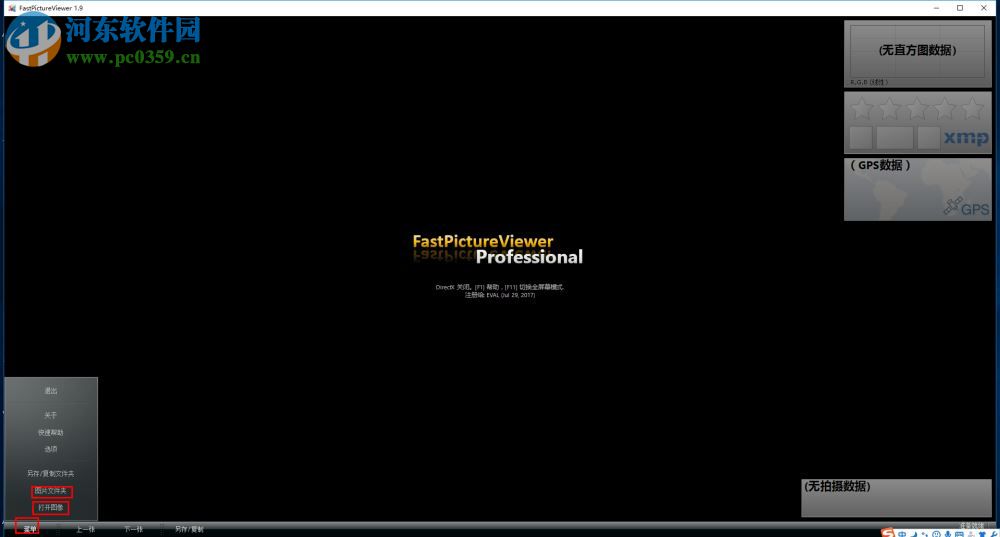Viewport: 1000px width, 537px height.
Task: Set rating to five stars
Action: [973, 109]
